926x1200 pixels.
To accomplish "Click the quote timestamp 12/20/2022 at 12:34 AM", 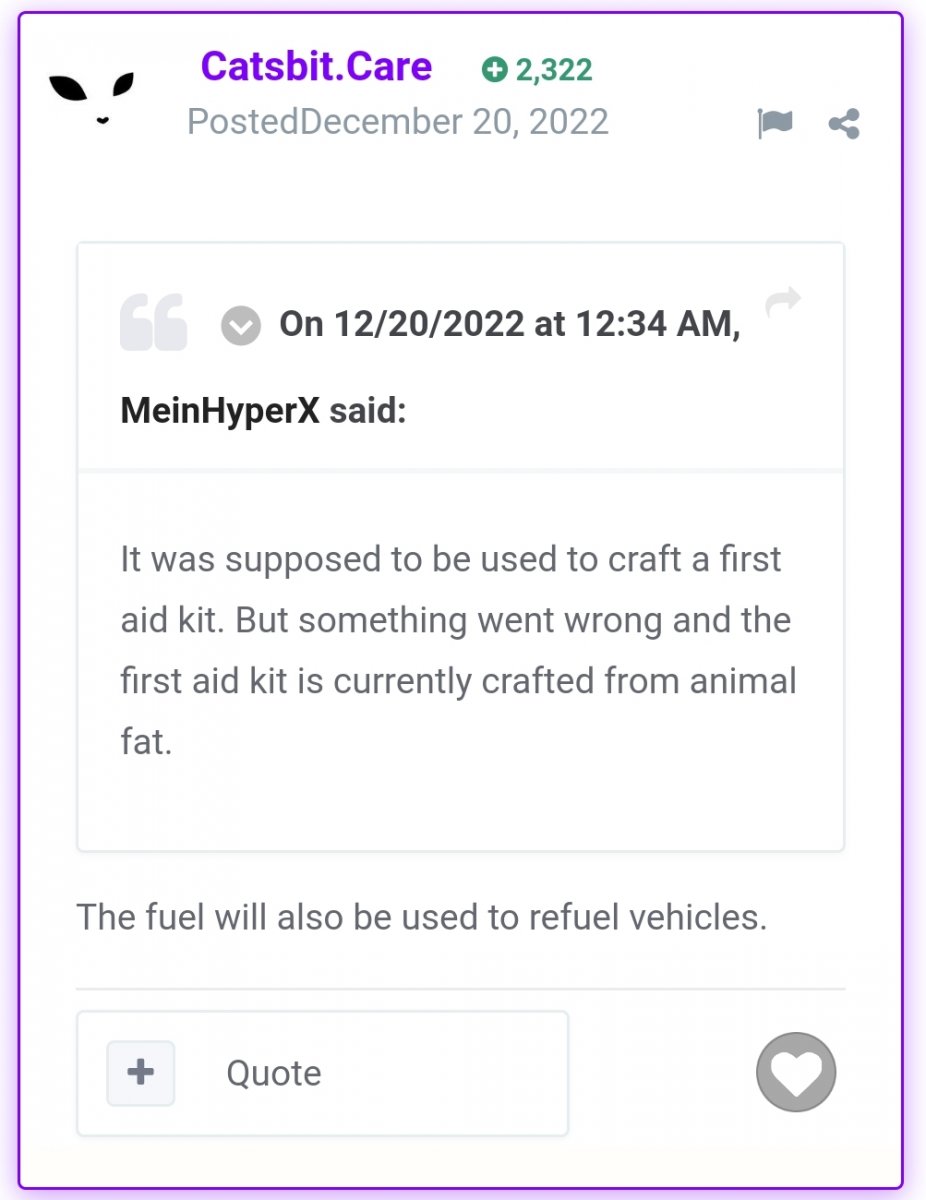I will [508, 324].
